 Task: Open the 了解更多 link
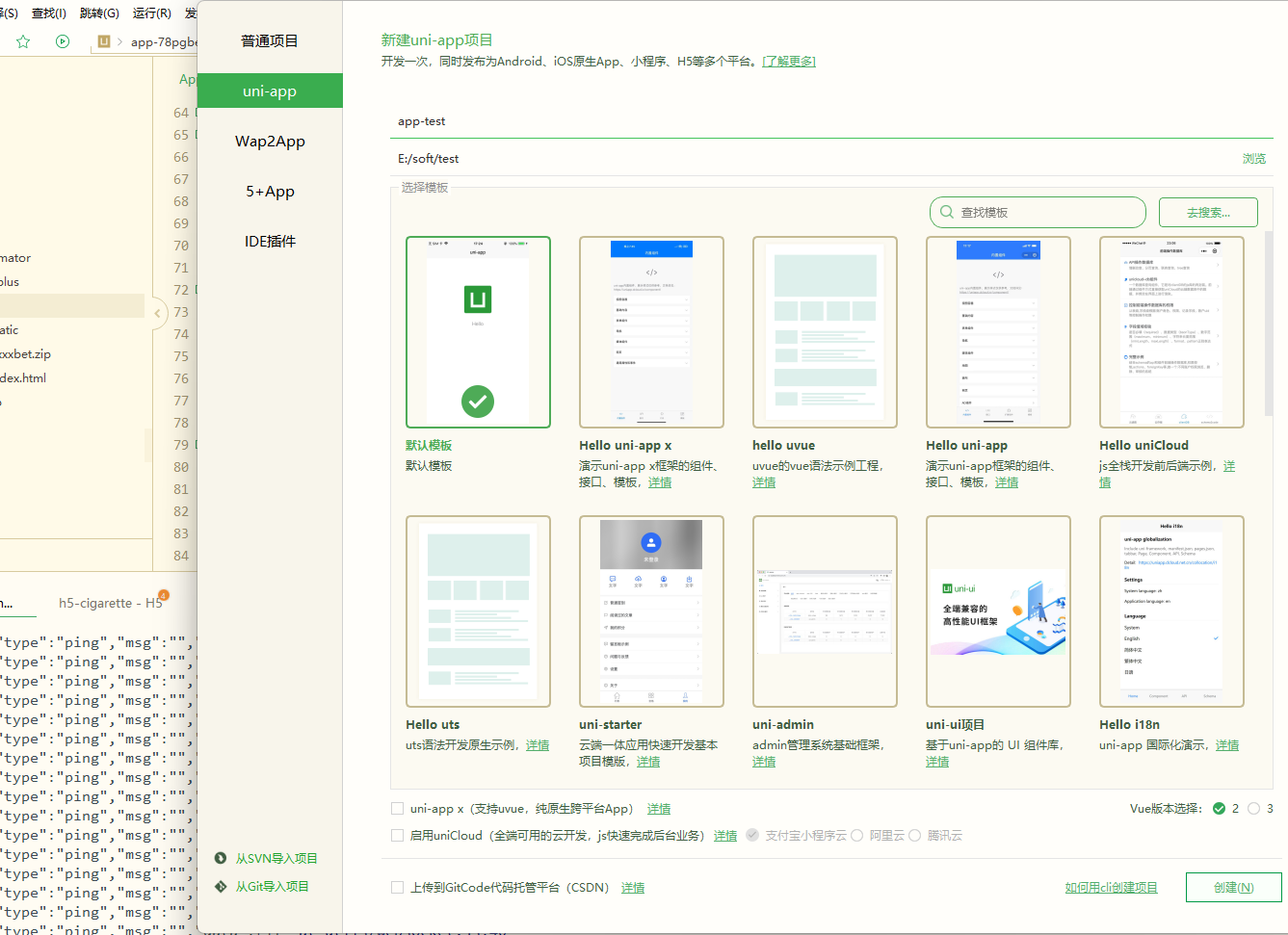click(x=789, y=61)
